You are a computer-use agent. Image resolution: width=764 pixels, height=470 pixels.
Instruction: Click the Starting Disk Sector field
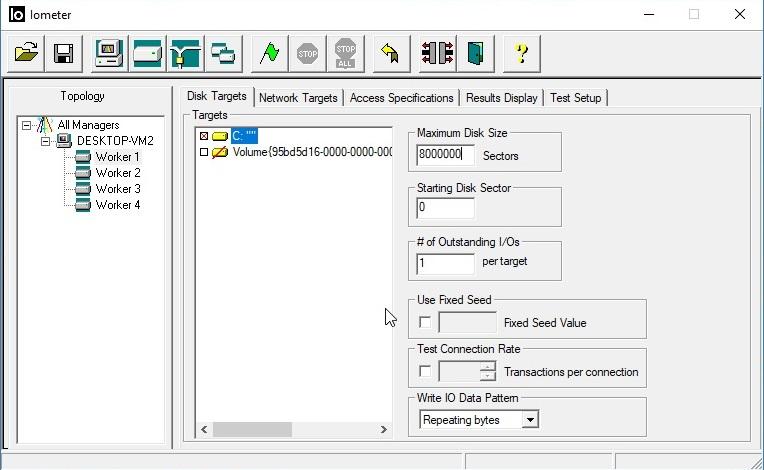pyautogui.click(x=445, y=208)
